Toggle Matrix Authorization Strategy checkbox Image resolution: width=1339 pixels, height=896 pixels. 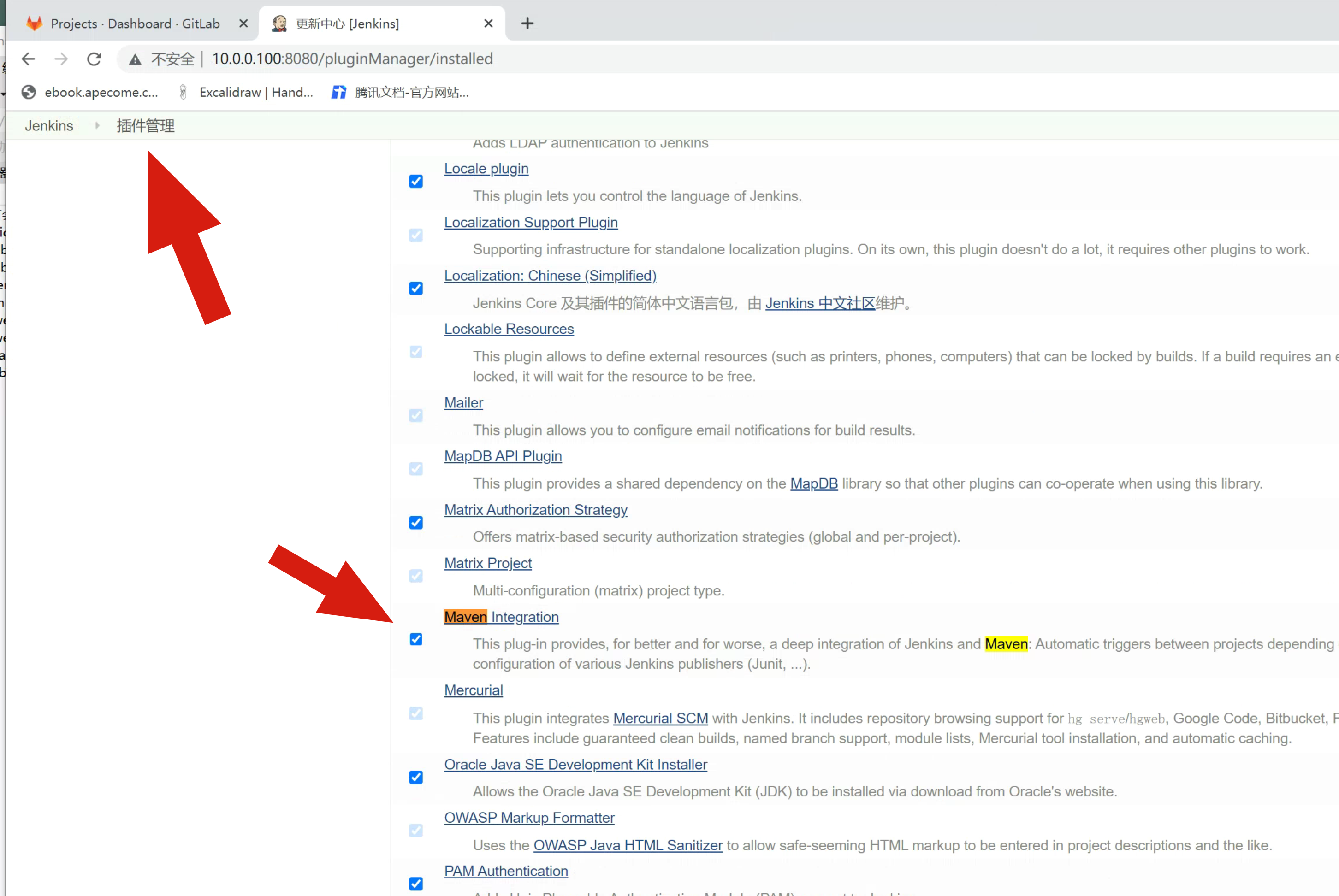tap(416, 523)
